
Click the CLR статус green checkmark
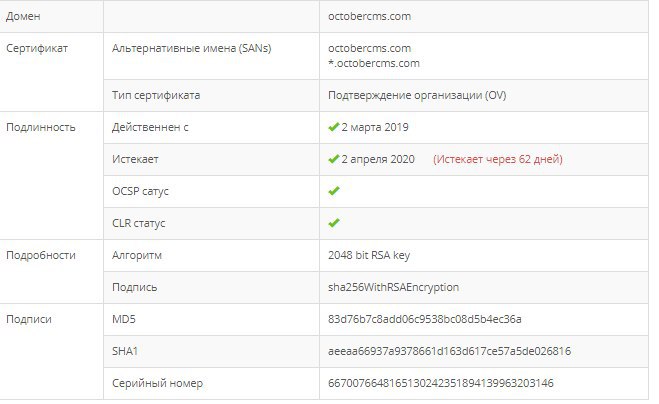[x=334, y=223]
